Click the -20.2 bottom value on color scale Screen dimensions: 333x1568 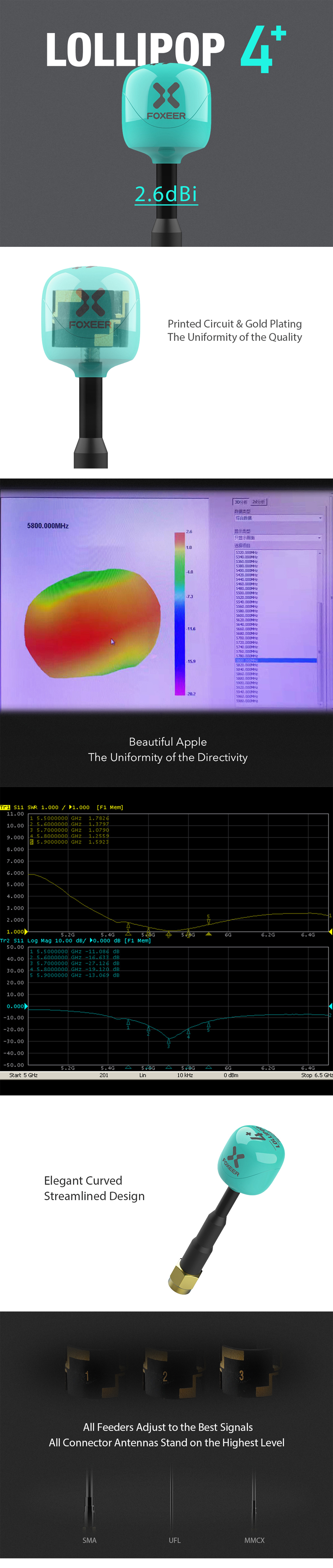(191, 694)
